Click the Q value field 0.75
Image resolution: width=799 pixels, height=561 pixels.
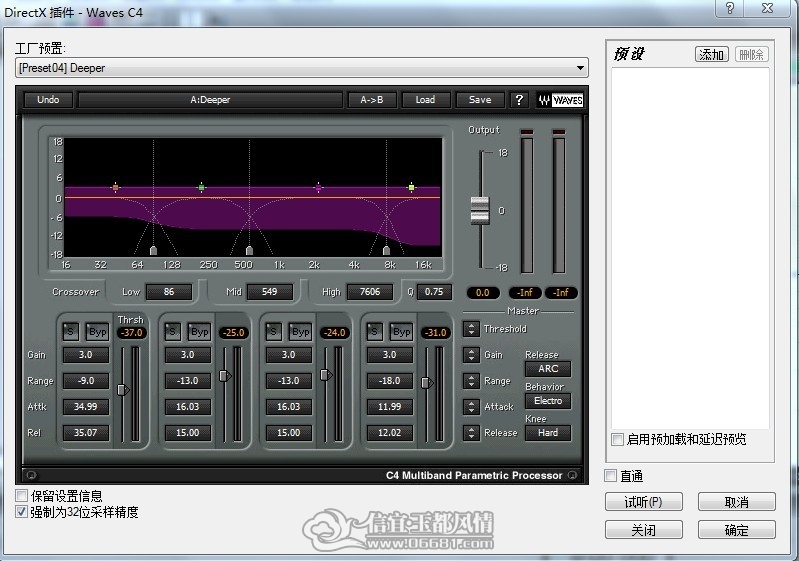click(x=434, y=292)
